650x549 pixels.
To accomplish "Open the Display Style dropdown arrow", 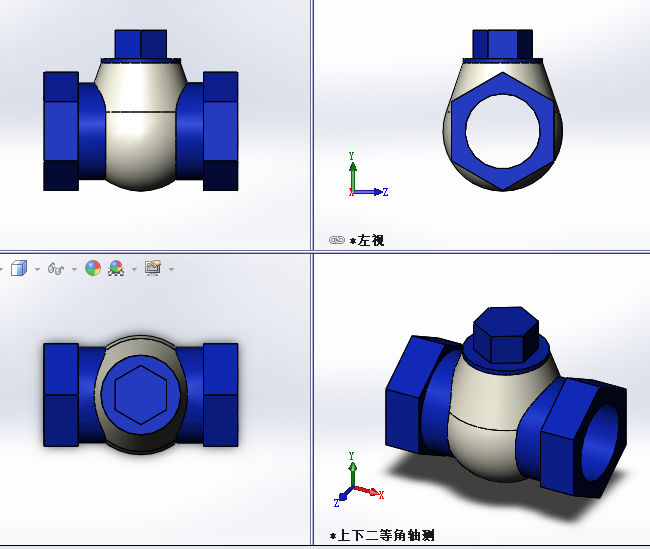I will pos(37,269).
